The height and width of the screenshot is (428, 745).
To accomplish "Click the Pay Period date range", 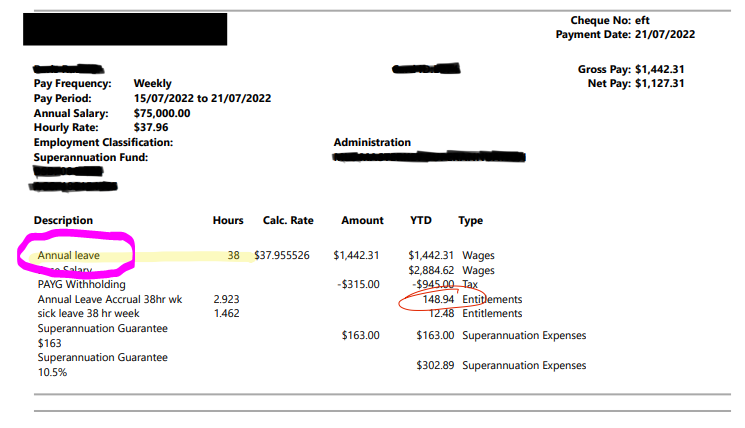I will 202,98.
